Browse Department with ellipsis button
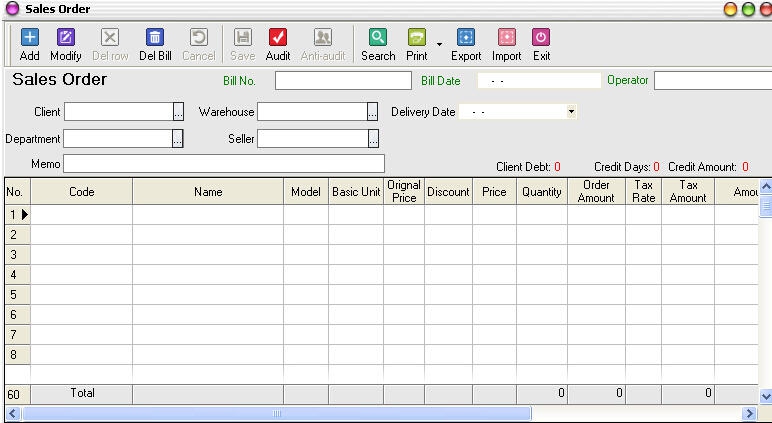772x423 pixels. (178, 139)
